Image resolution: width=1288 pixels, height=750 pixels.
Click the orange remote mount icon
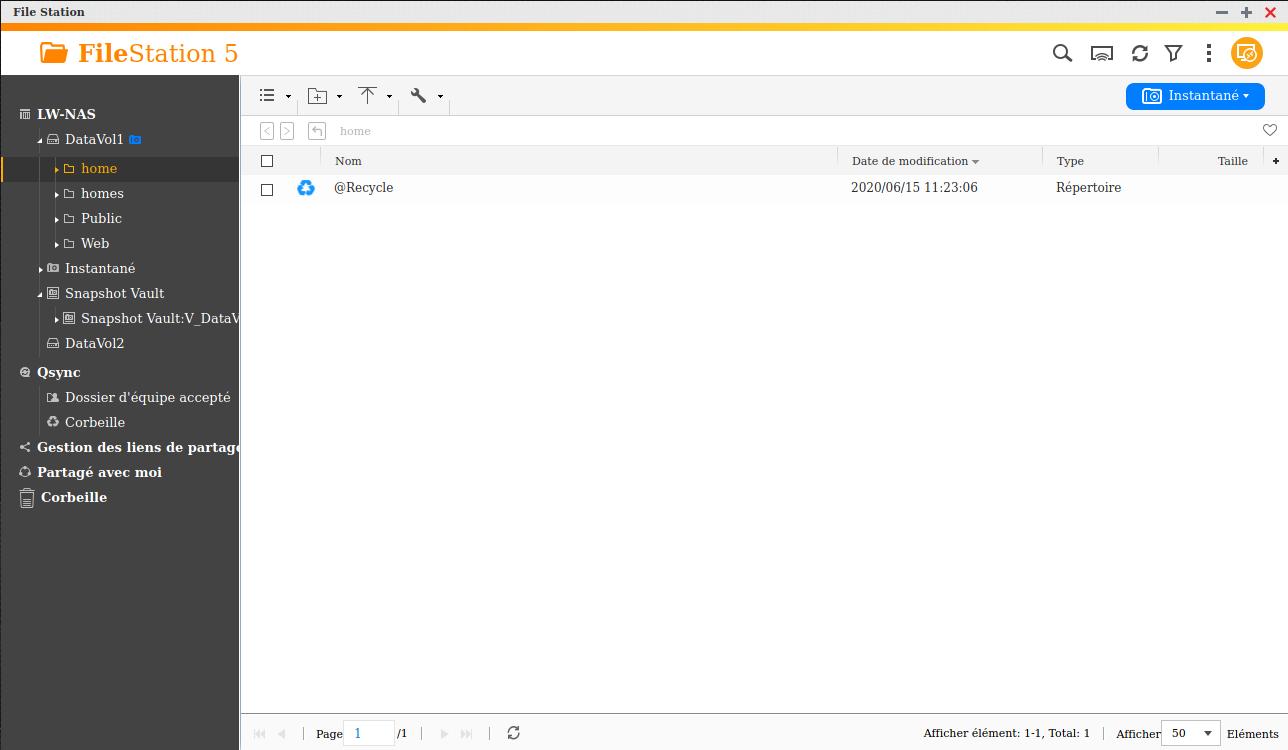point(1246,53)
